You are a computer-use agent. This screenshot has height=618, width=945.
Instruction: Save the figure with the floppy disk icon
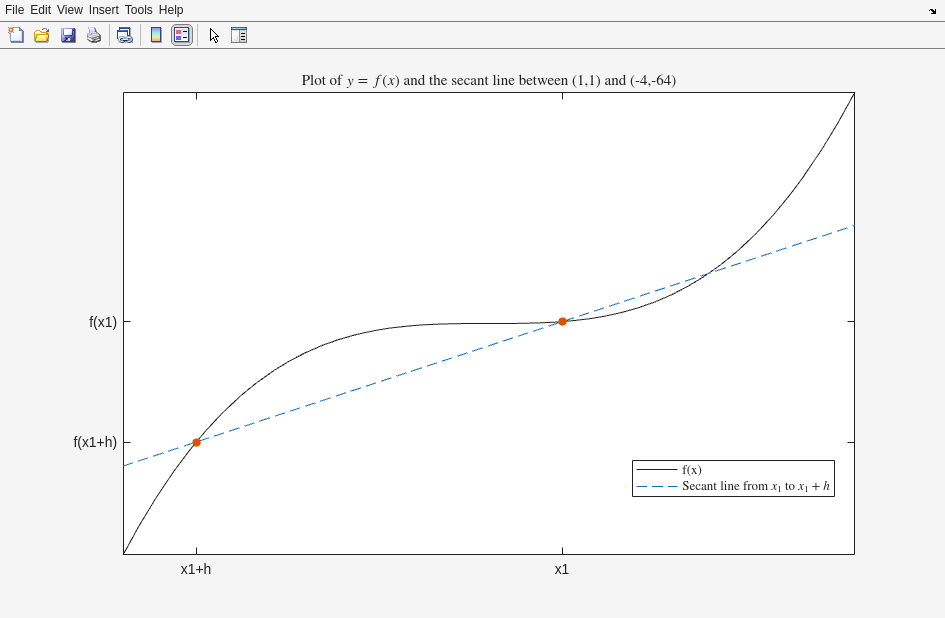click(x=68, y=35)
